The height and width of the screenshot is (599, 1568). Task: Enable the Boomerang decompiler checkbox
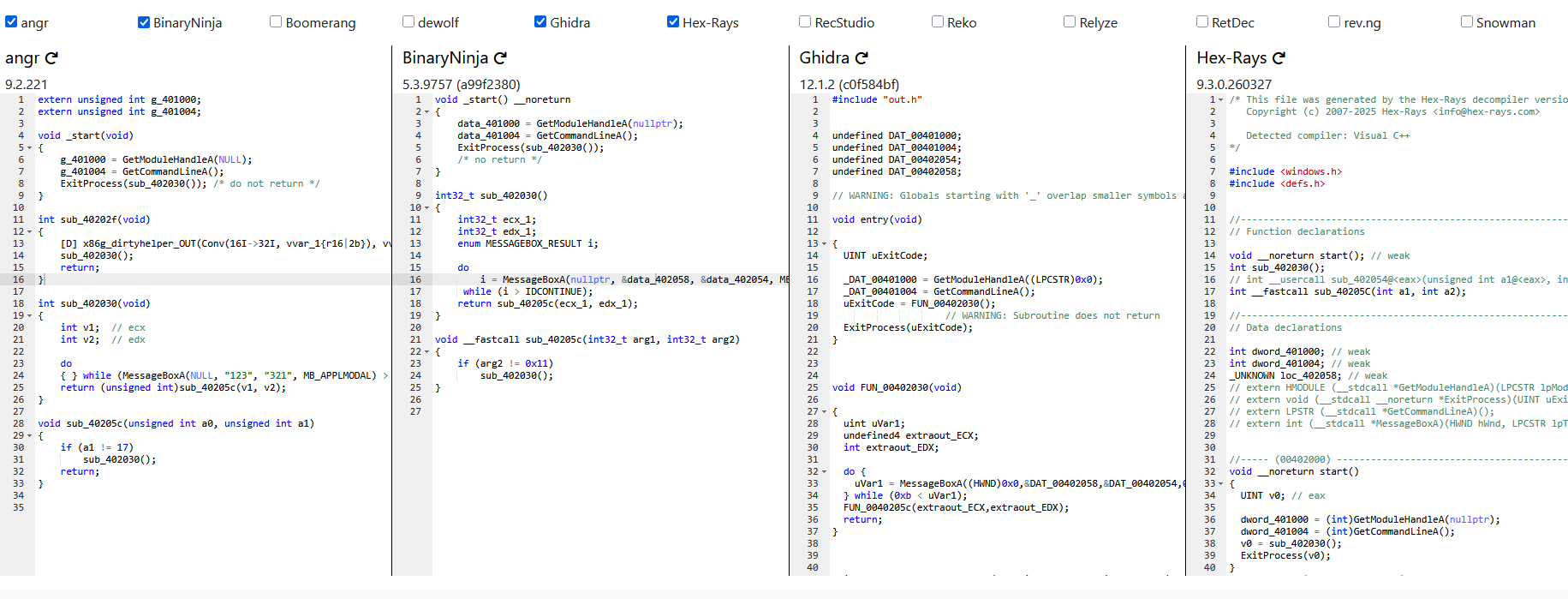pos(276,21)
